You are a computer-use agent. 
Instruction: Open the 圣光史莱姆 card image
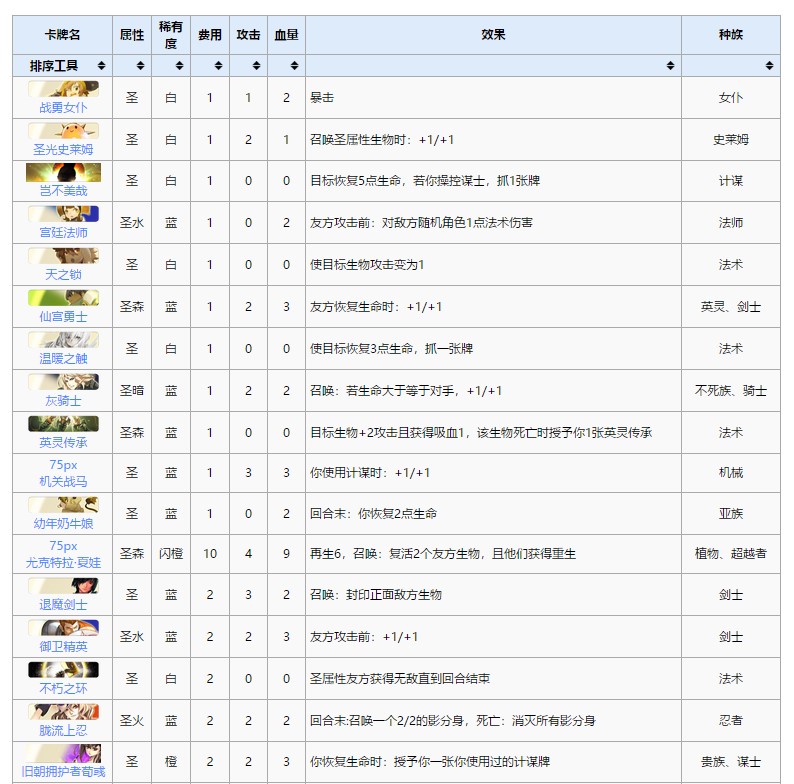point(63,131)
